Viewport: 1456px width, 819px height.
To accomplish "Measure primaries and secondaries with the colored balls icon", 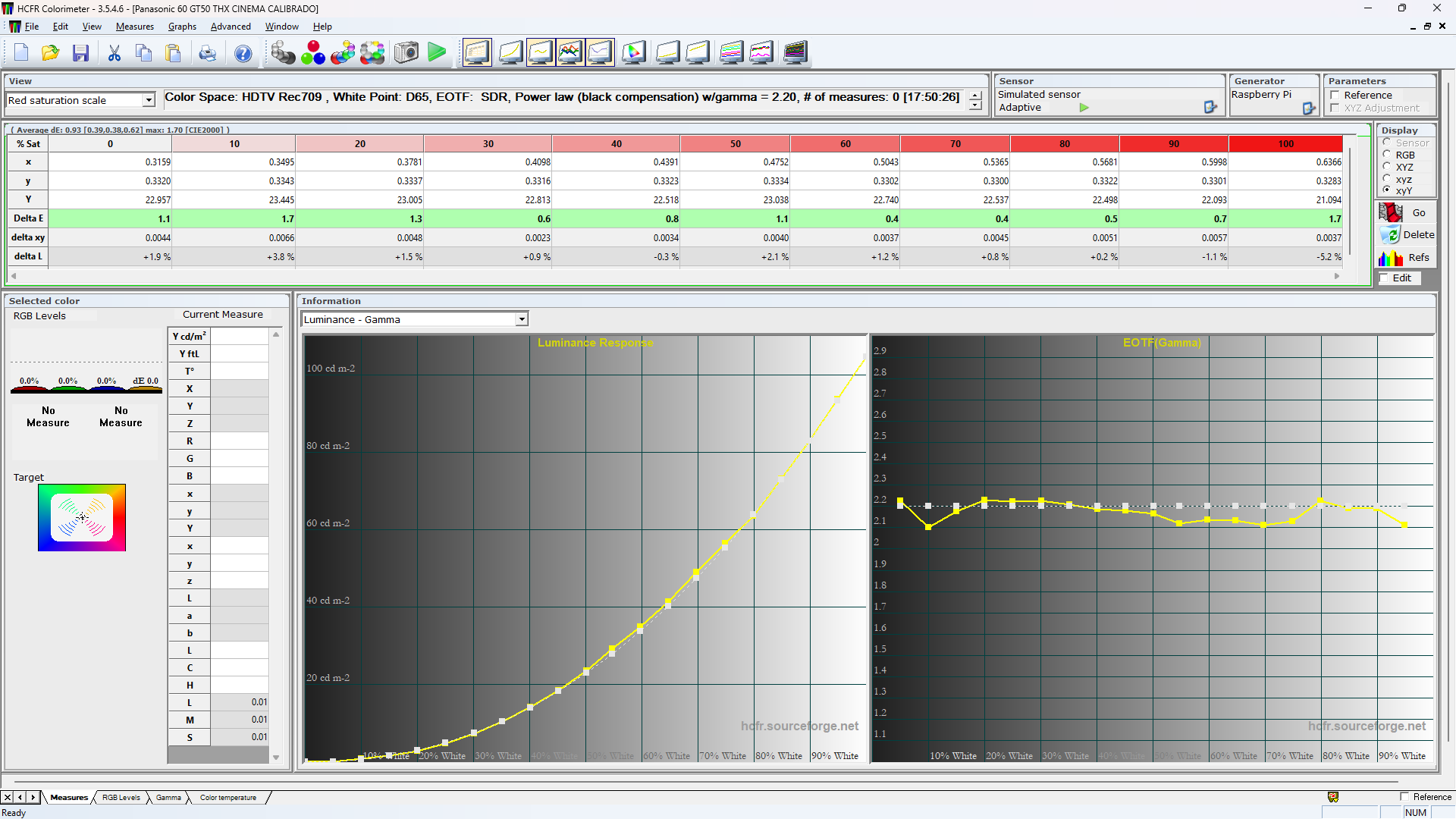I will (x=343, y=52).
